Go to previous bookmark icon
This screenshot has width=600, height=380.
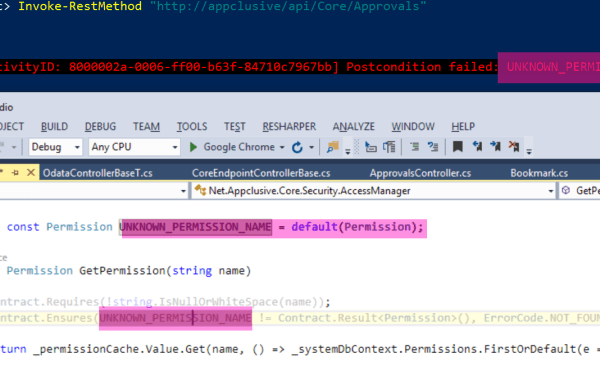coord(477,146)
